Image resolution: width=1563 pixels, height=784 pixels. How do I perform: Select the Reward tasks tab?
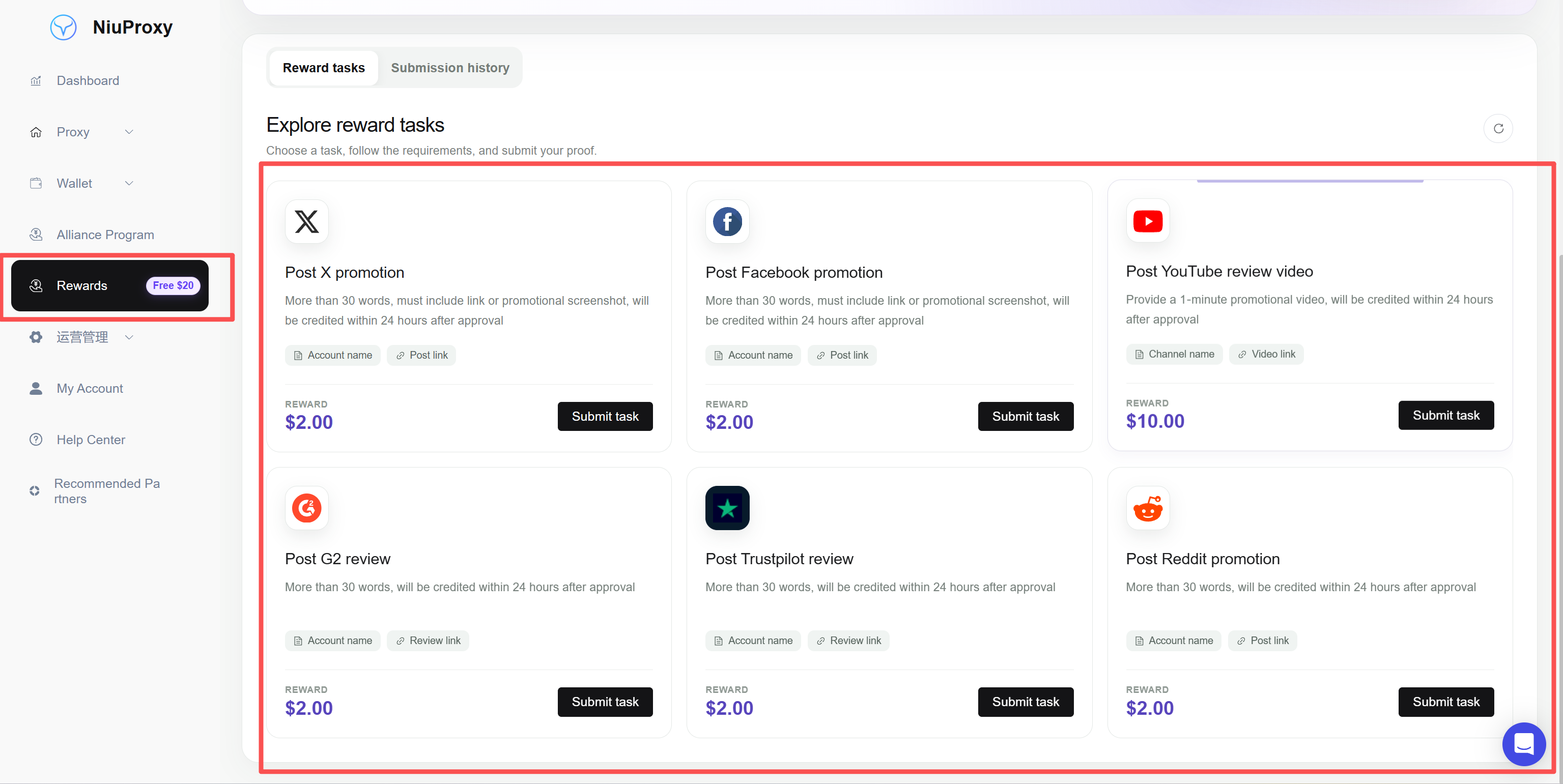(x=323, y=68)
